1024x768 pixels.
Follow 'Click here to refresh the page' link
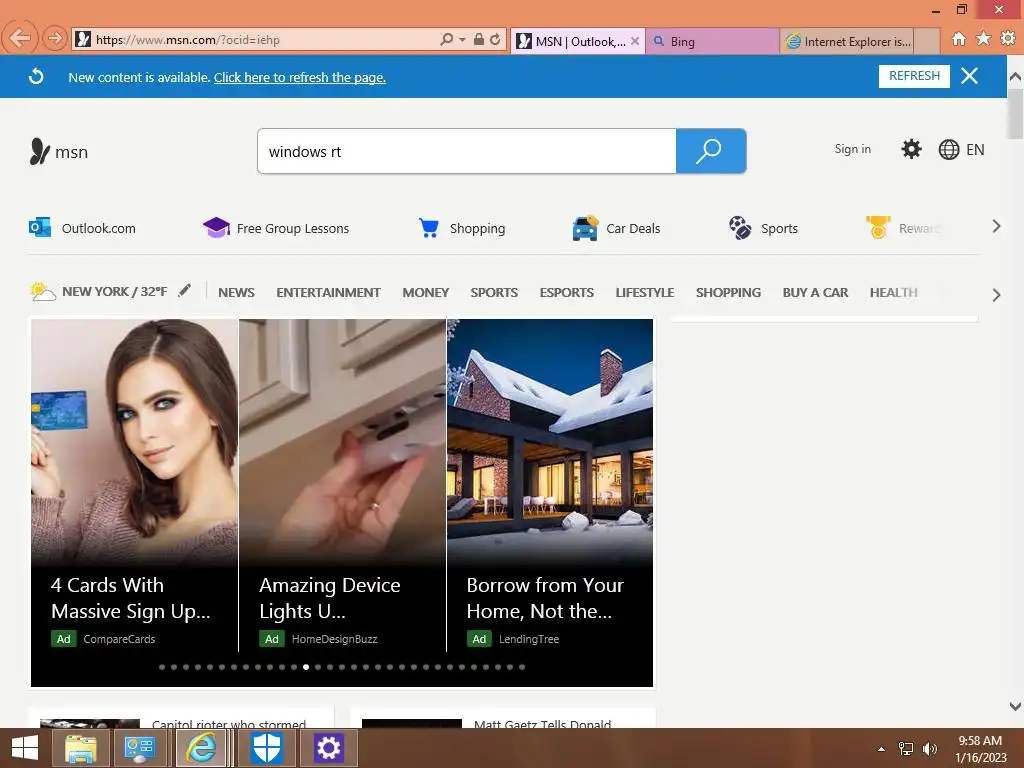[x=300, y=77]
